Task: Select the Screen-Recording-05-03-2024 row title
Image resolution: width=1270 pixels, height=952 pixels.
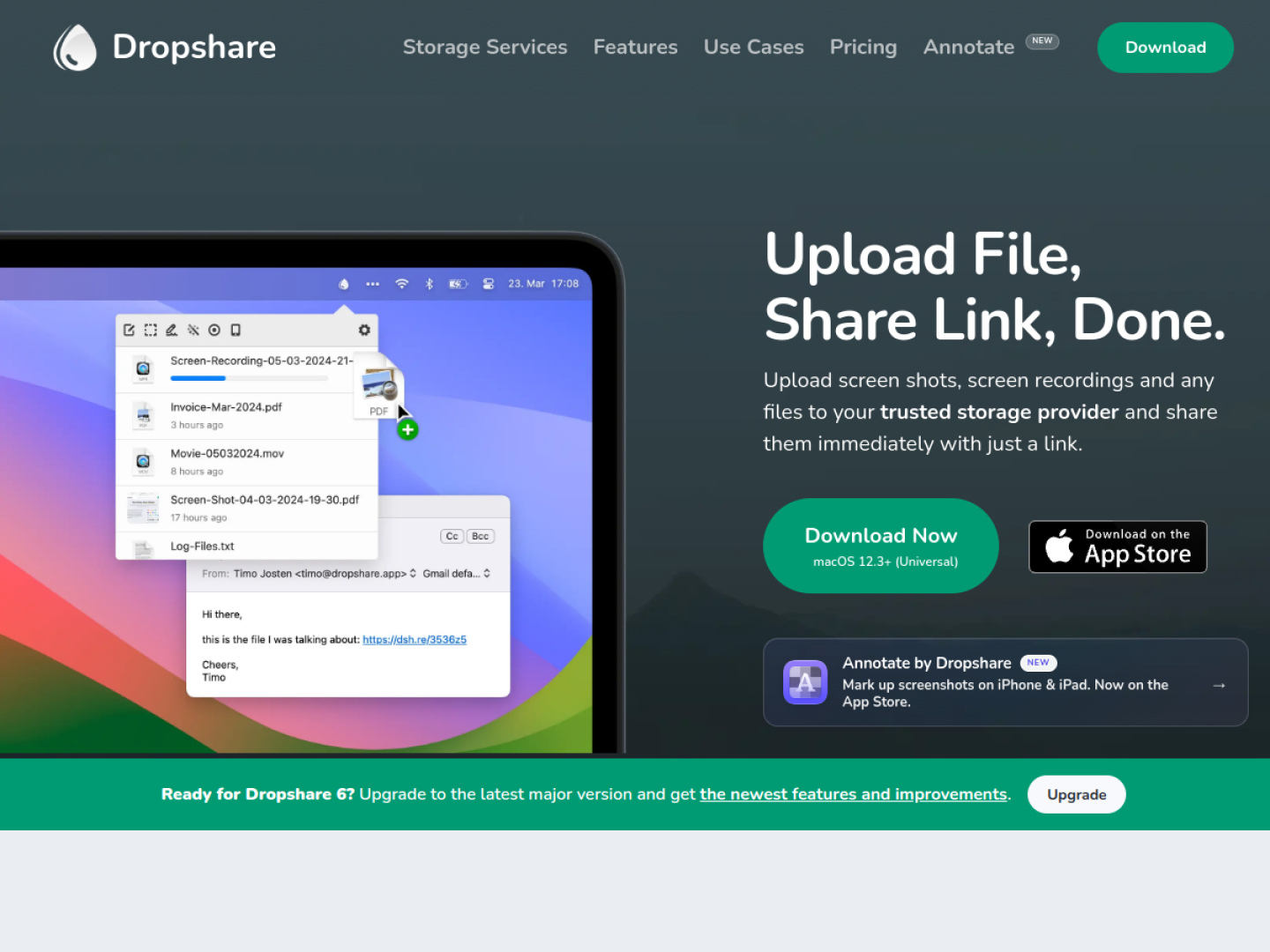Action: [261, 361]
